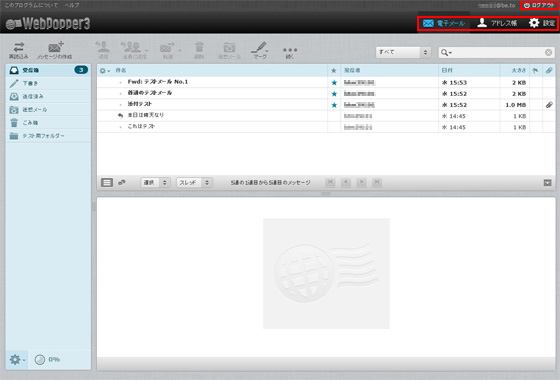Open the message 本日は晴天なり
This screenshot has width=560, height=380.
click(146, 115)
